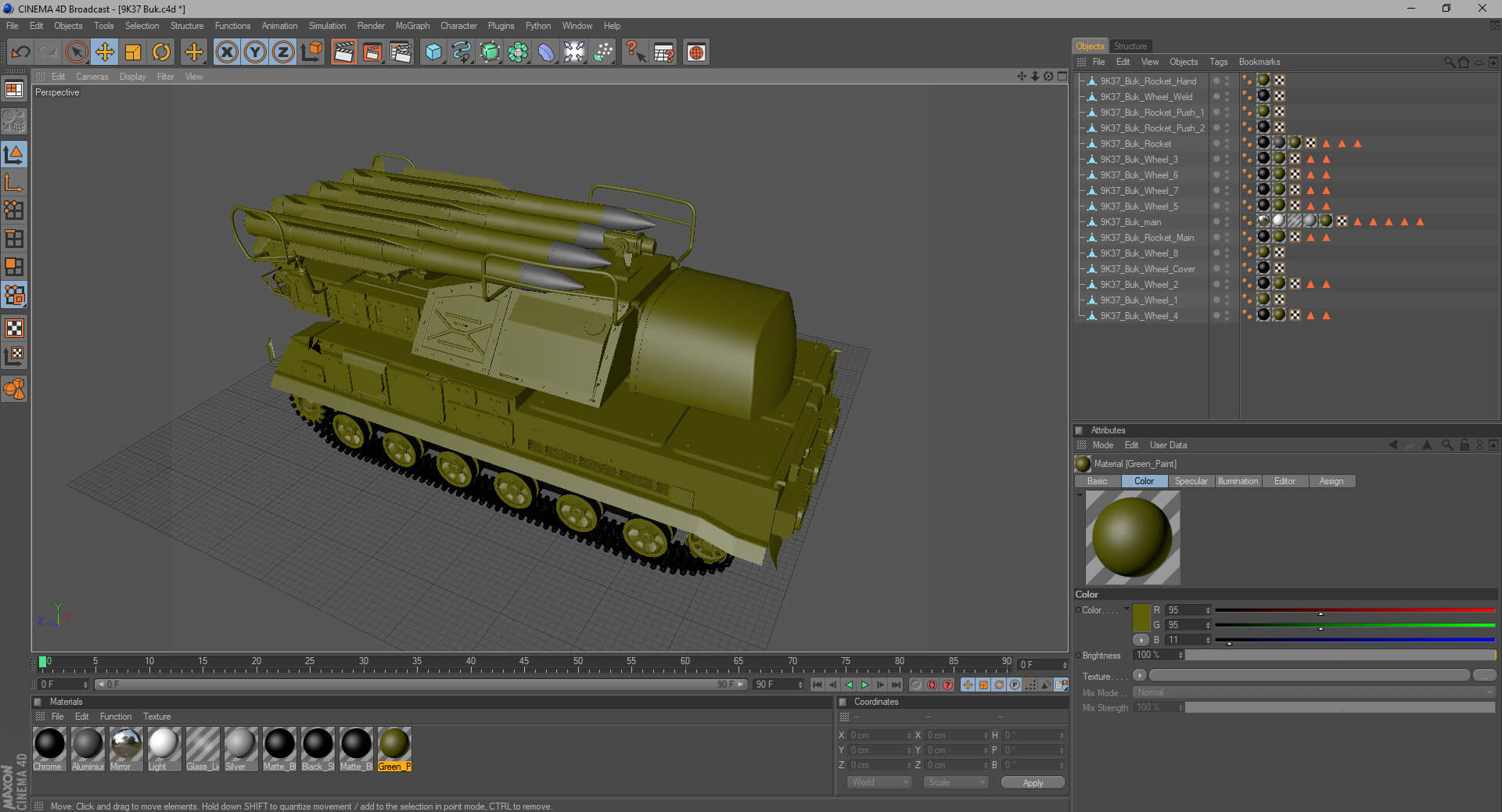
Task: Go to start of animation
Action: (x=817, y=684)
